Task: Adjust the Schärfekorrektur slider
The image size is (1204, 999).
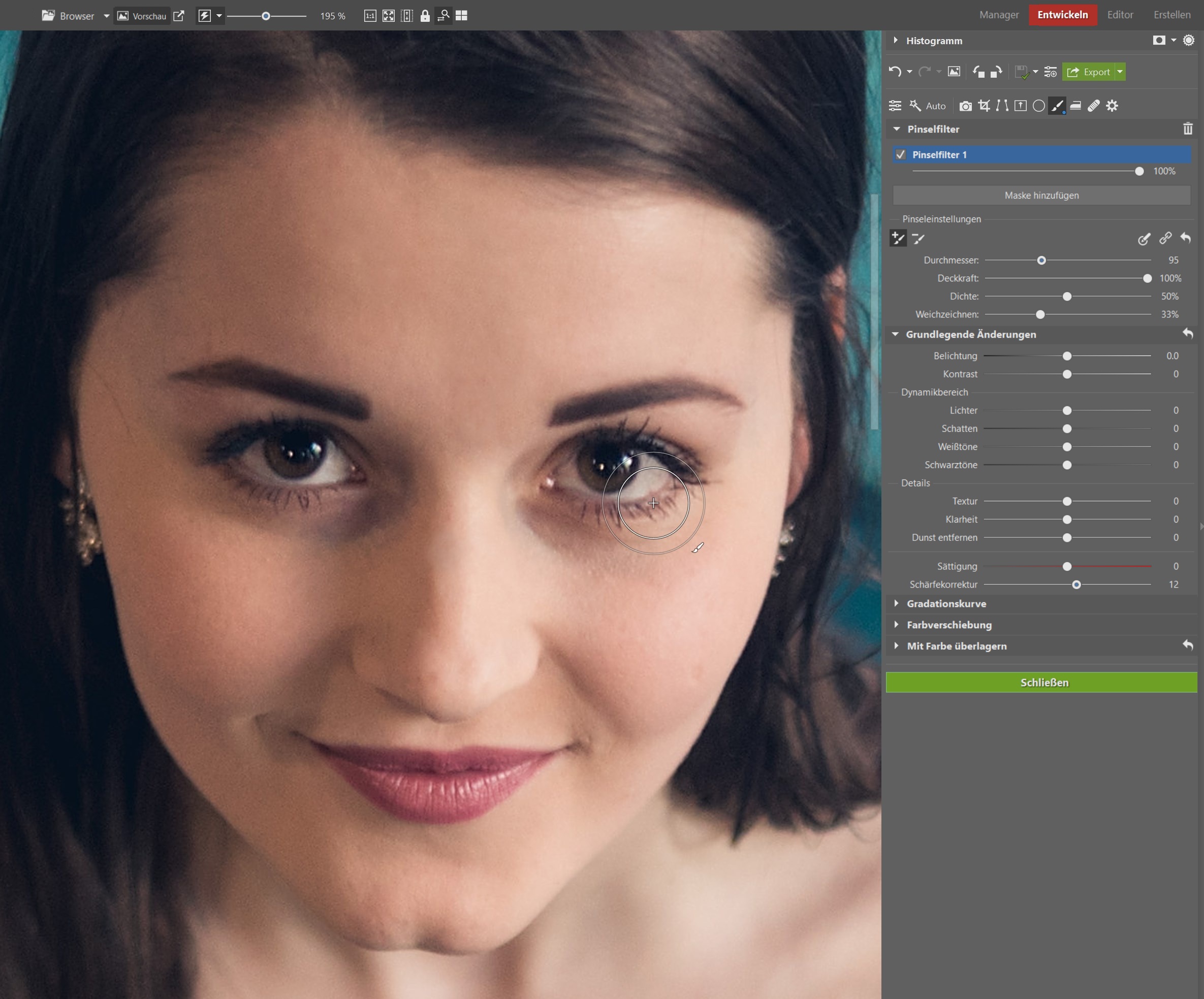Action: click(x=1076, y=585)
